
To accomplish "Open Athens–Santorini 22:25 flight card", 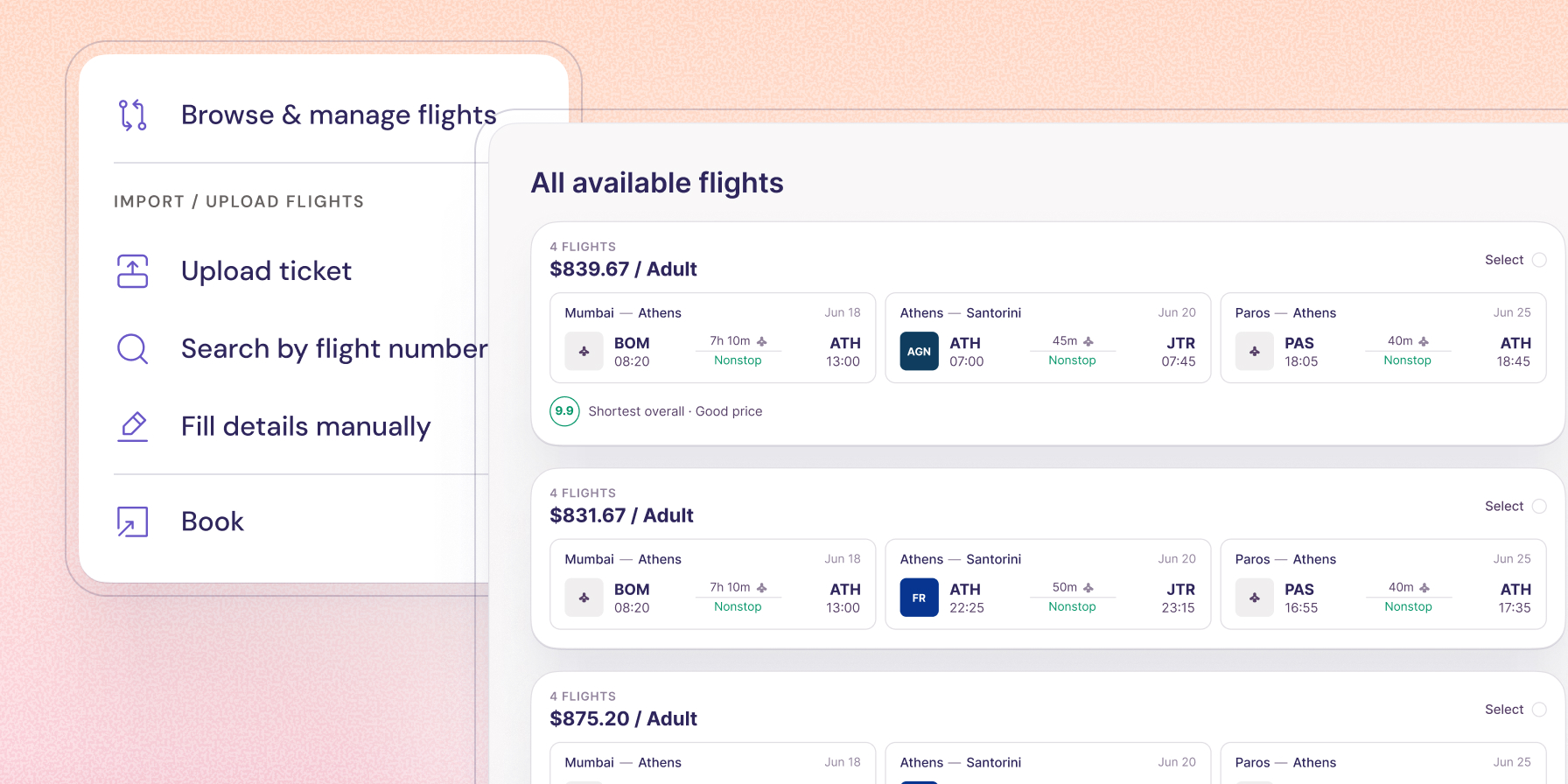I will coord(1047,584).
